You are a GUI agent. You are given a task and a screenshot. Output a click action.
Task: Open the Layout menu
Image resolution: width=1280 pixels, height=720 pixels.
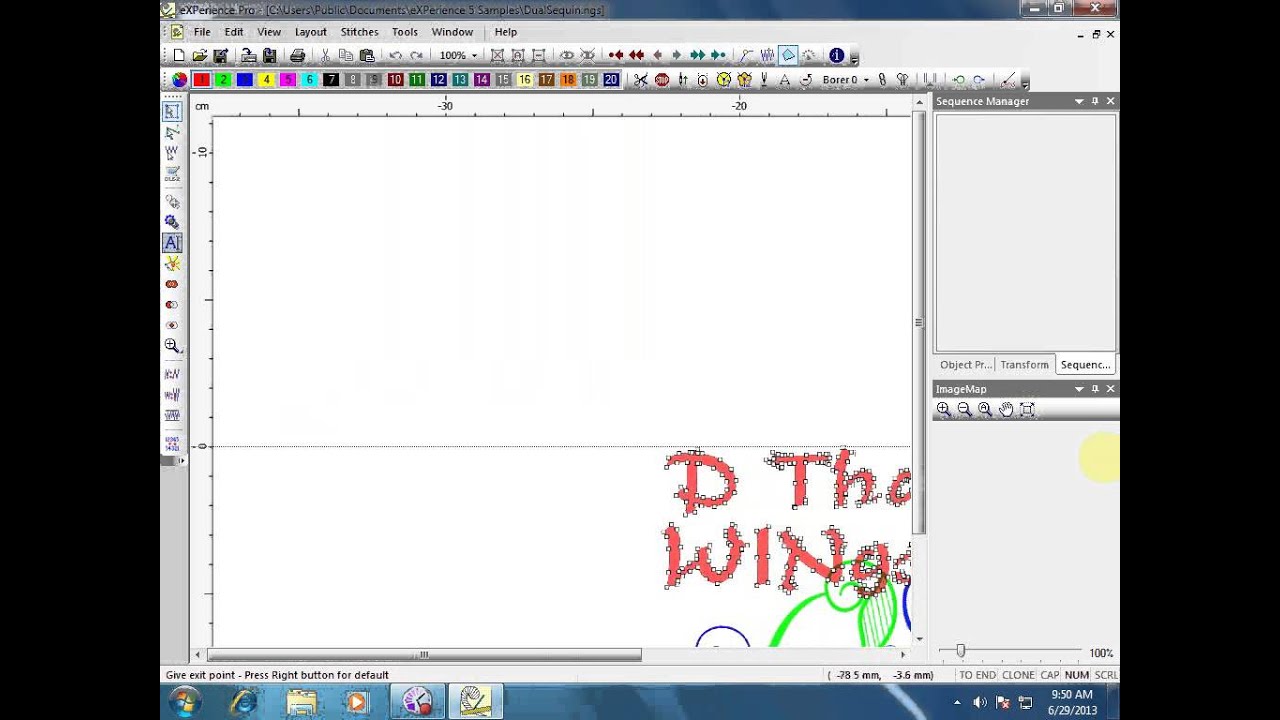pyautogui.click(x=311, y=32)
